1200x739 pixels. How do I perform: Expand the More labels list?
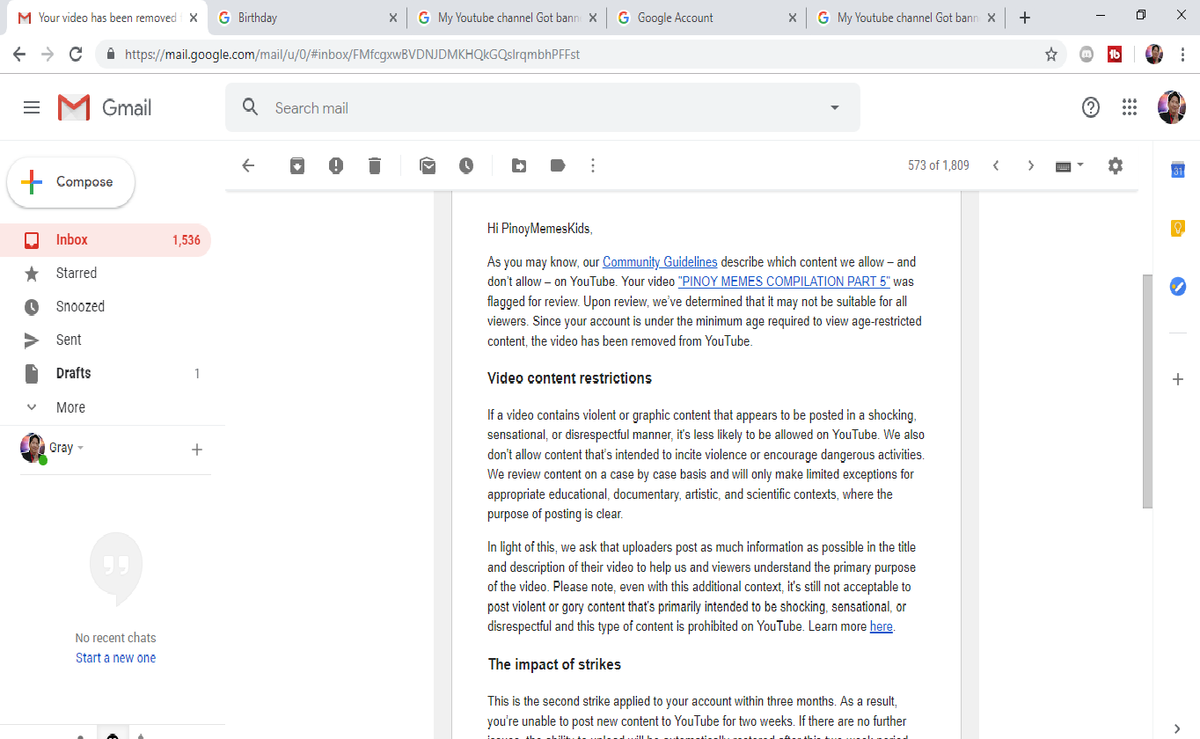coord(105,407)
